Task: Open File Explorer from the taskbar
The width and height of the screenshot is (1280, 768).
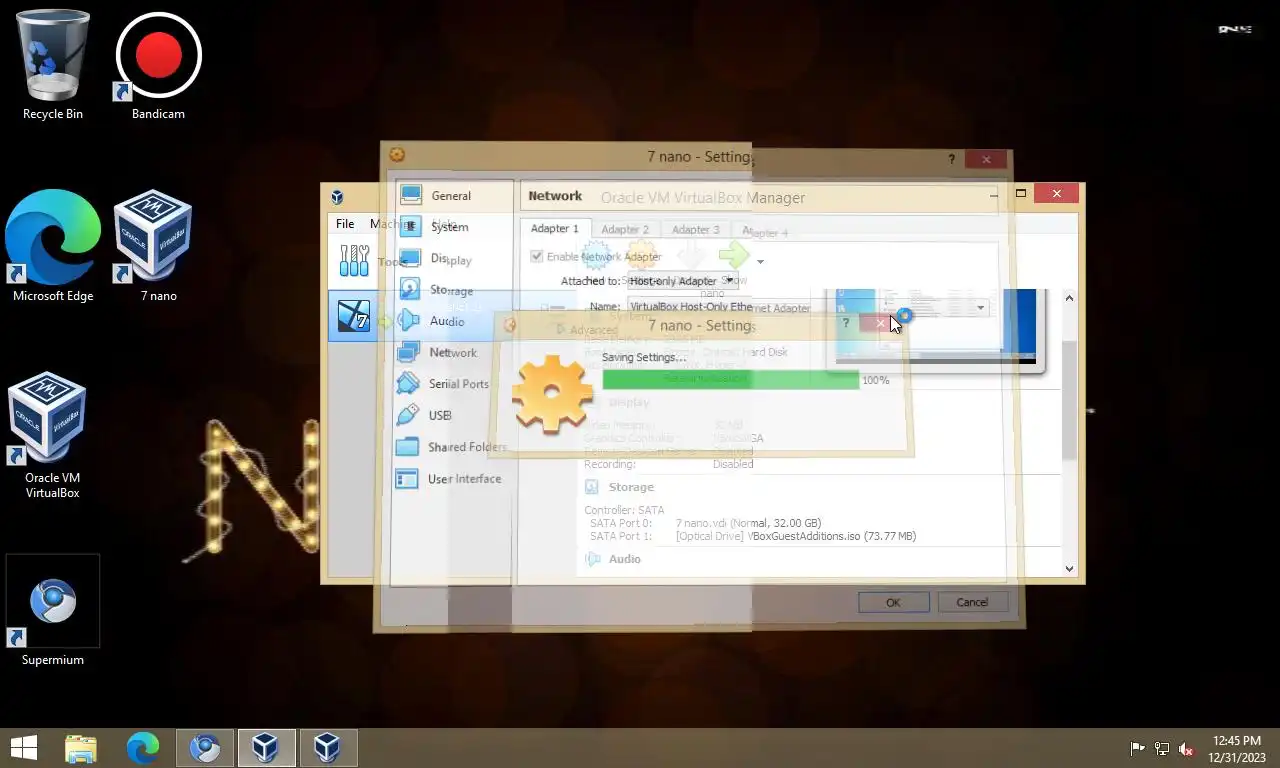Action: 81,747
